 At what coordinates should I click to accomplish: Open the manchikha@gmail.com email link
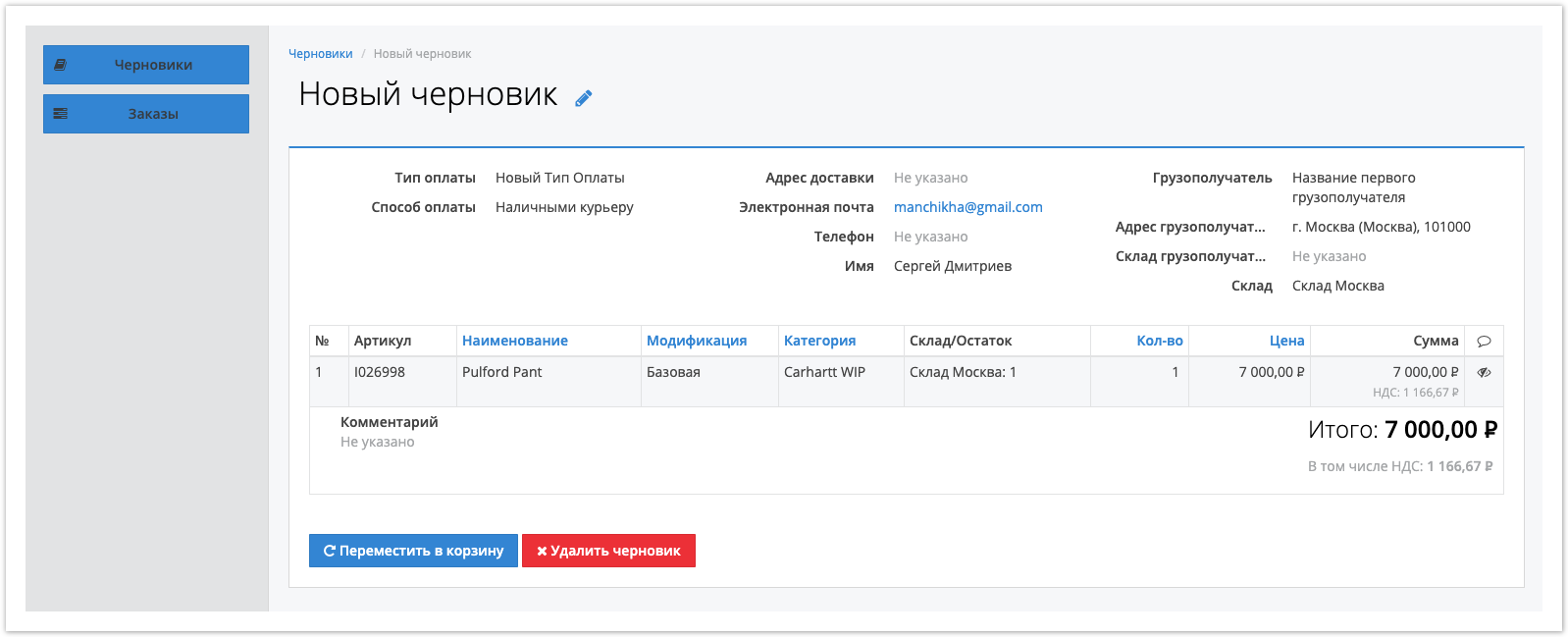(x=968, y=207)
